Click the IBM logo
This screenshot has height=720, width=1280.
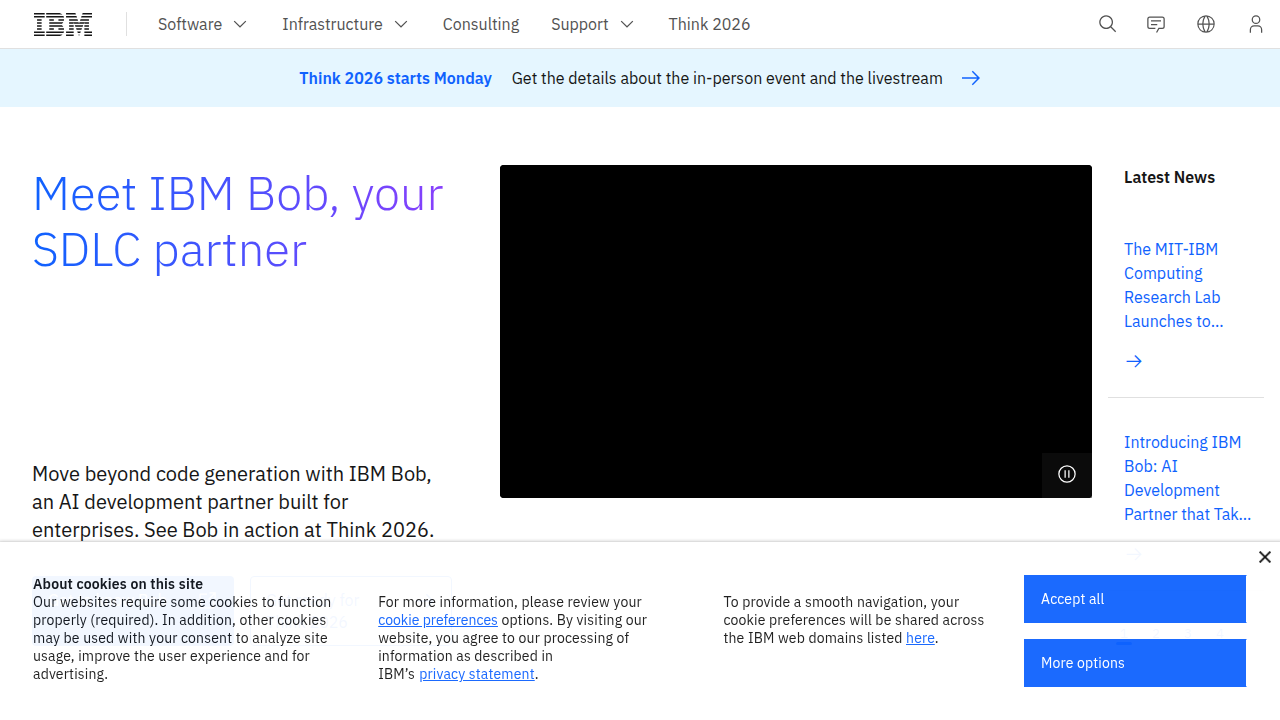coord(63,24)
